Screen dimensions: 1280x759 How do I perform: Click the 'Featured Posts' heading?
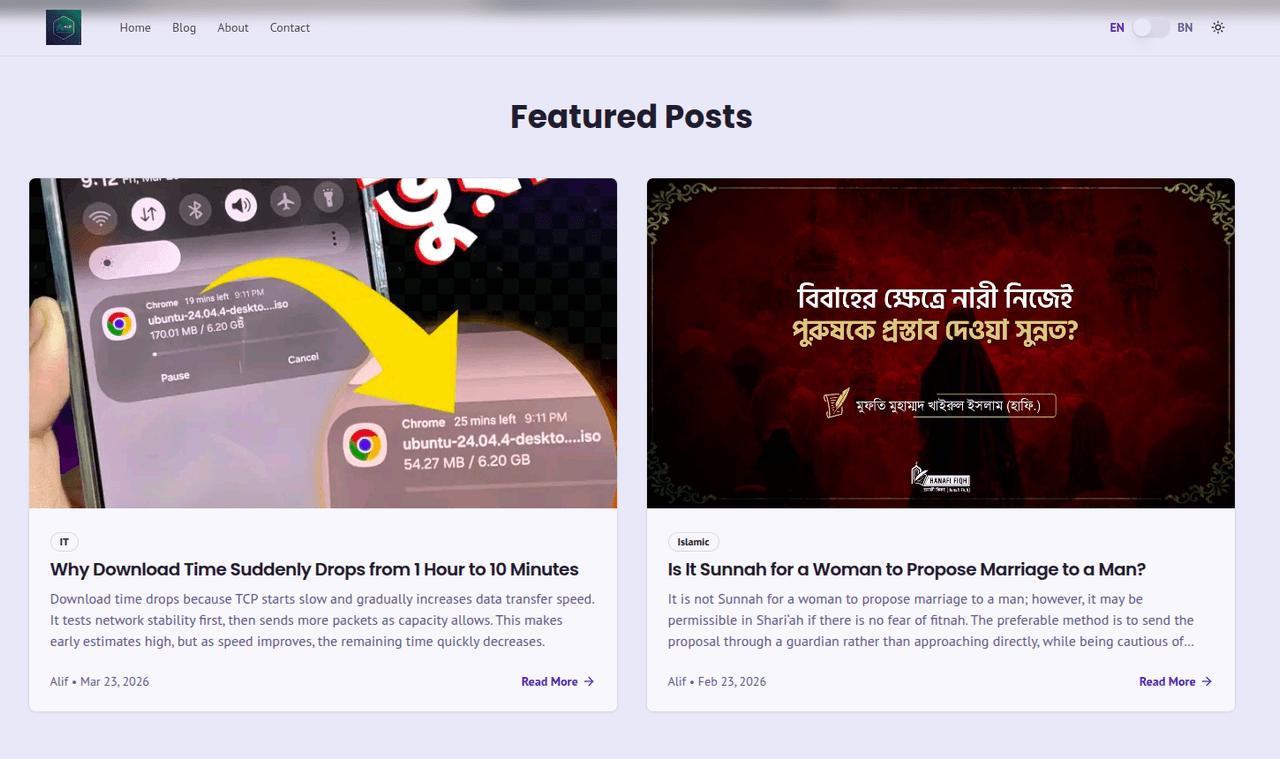pos(631,117)
